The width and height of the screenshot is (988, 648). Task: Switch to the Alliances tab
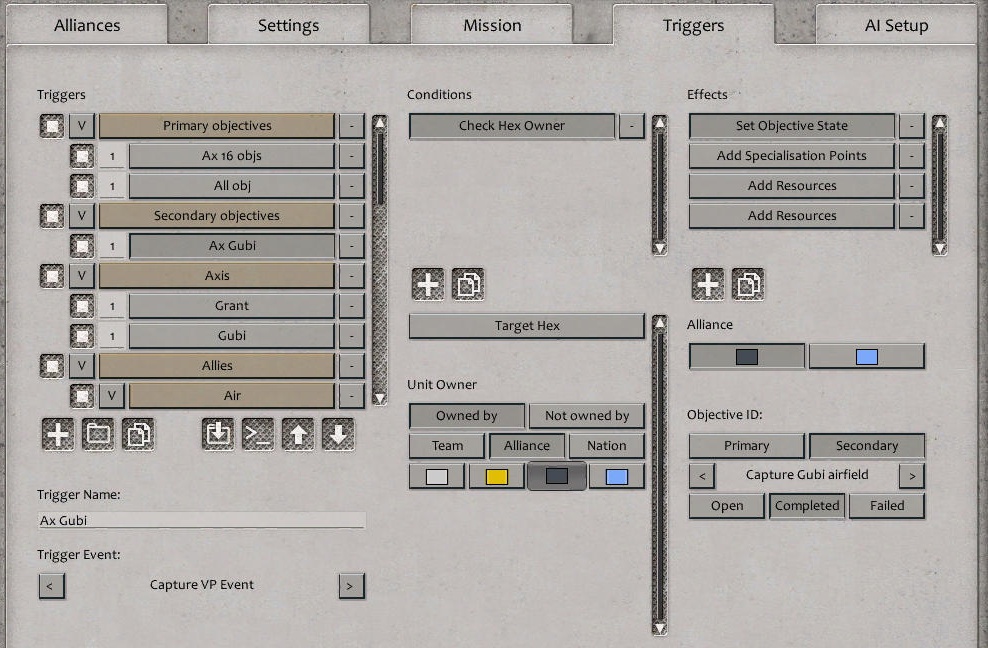(87, 25)
